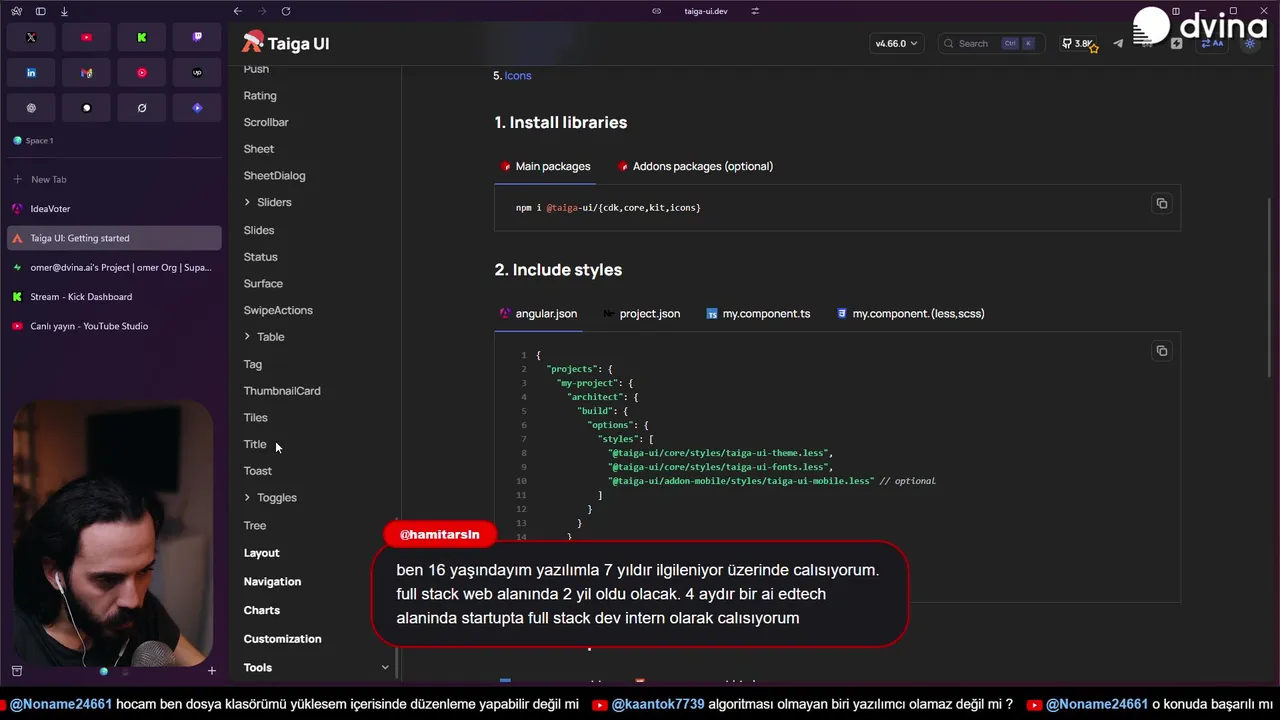Click the text direction AA switch icon

[1212, 44]
